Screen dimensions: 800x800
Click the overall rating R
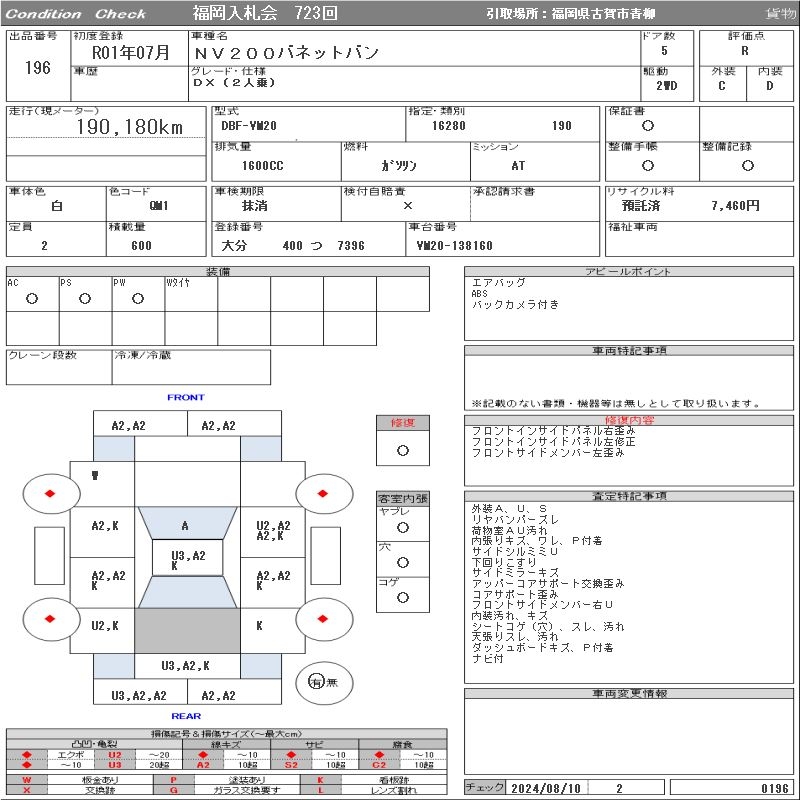745,51
